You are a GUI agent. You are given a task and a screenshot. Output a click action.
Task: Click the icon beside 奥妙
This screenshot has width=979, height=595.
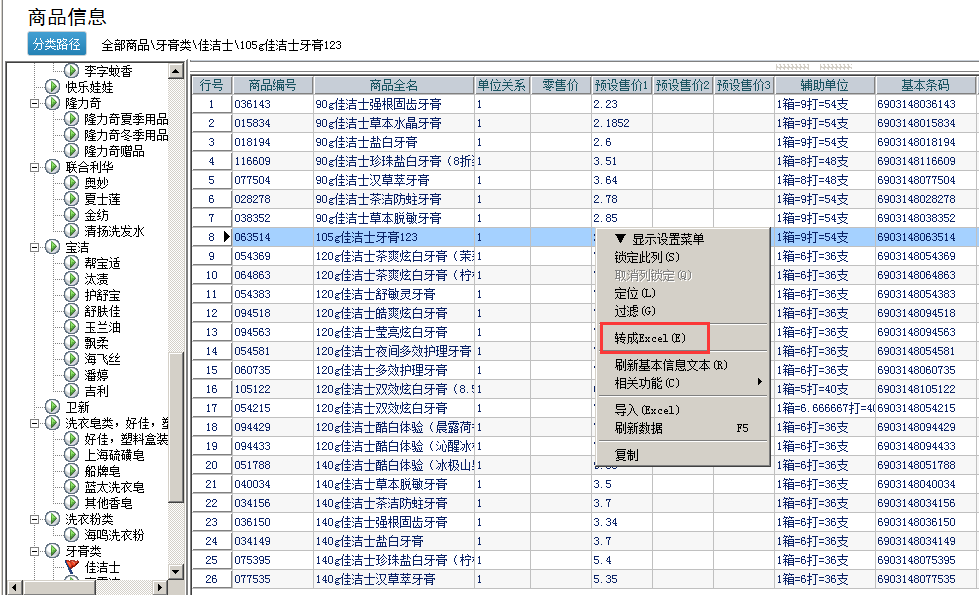[x=72, y=183]
